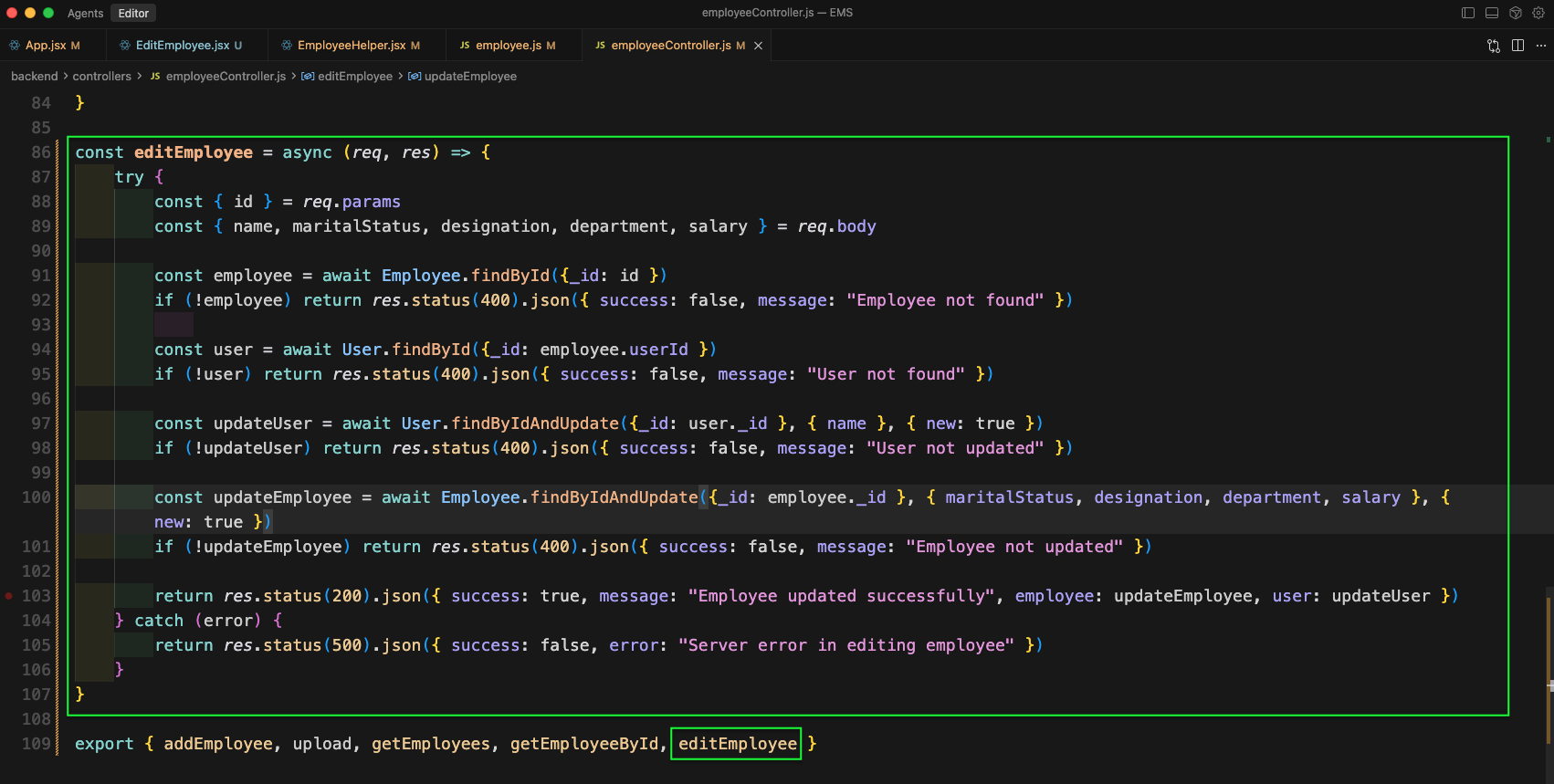Screen dimensions: 1554x784
Task: Click the catch keyword on line 104
Action: (x=159, y=621)
